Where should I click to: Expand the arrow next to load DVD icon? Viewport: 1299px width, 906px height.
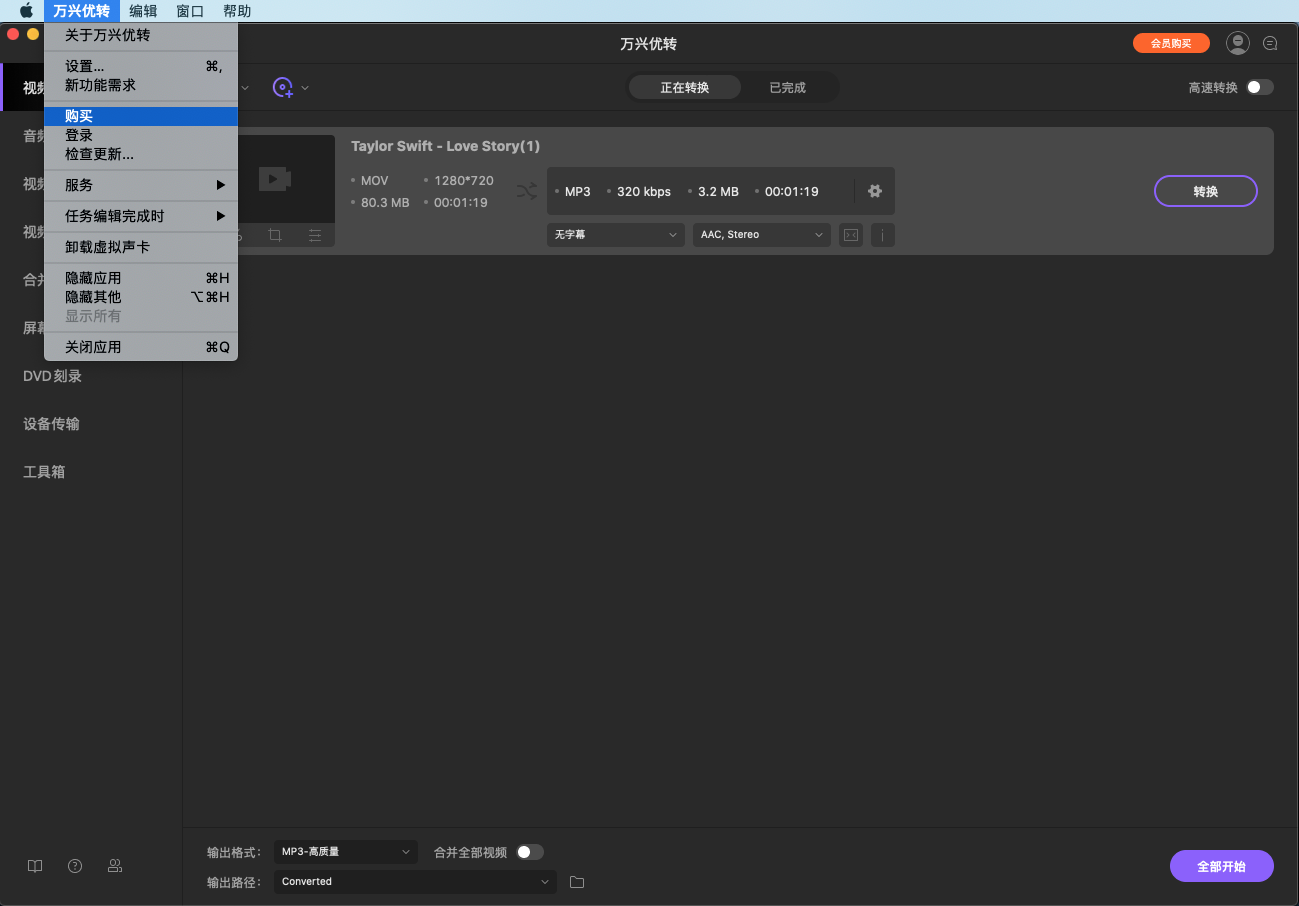305,88
